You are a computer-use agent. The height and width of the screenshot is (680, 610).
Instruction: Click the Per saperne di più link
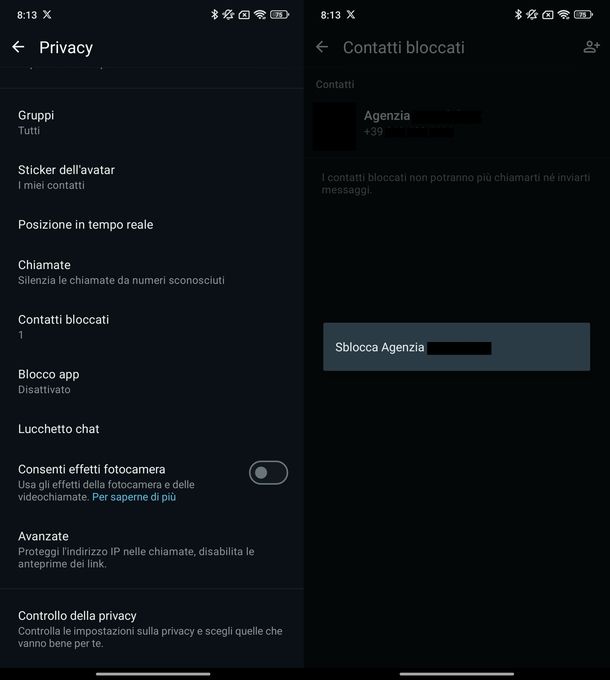[134, 497]
